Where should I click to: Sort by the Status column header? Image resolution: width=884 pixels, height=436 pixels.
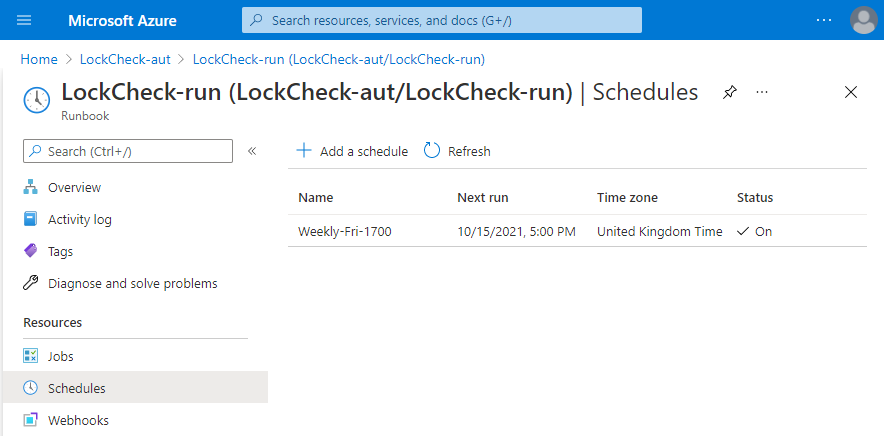pos(755,198)
